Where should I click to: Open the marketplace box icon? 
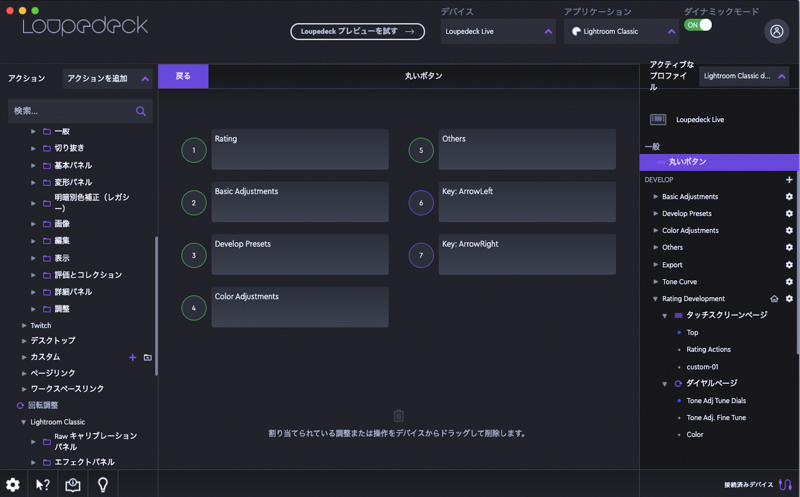[72, 485]
